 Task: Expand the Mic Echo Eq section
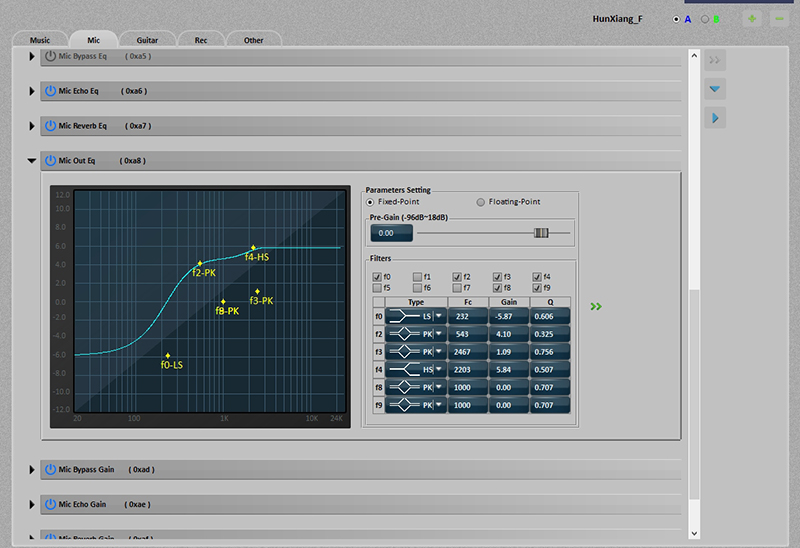(32, 91)
